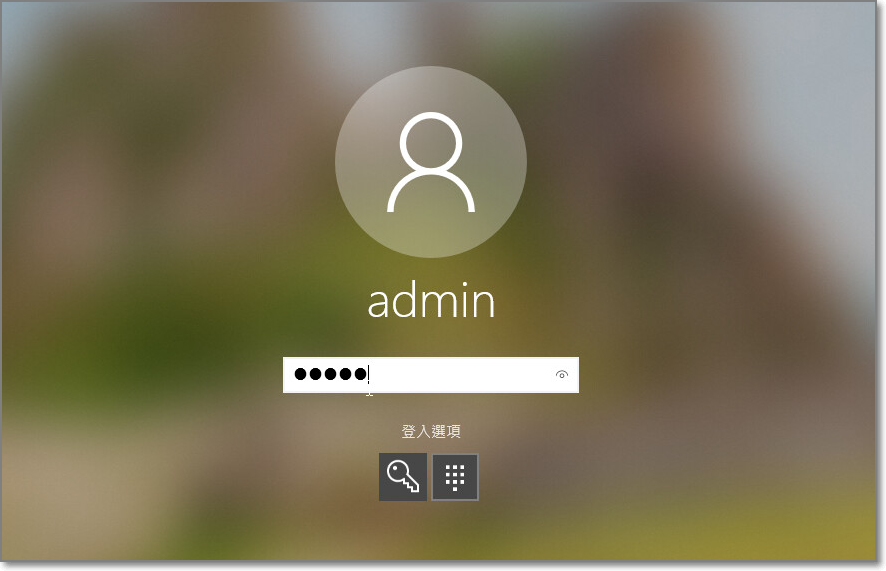Screen dimensions: 886x571
Task: Focus the password input field
Action: pos(431,374)
